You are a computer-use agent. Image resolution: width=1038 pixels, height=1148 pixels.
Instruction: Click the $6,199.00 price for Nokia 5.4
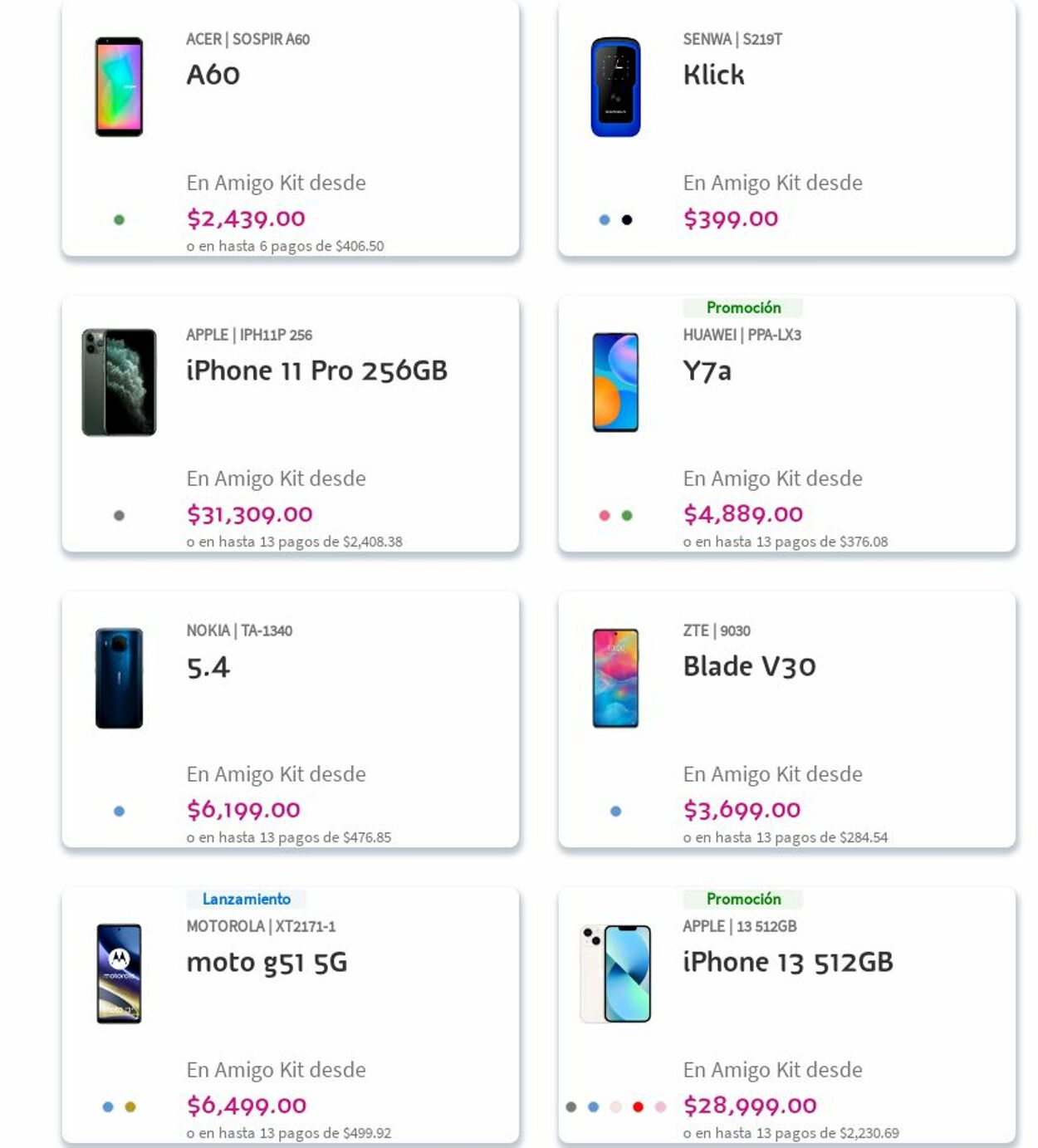coord(243,810)
